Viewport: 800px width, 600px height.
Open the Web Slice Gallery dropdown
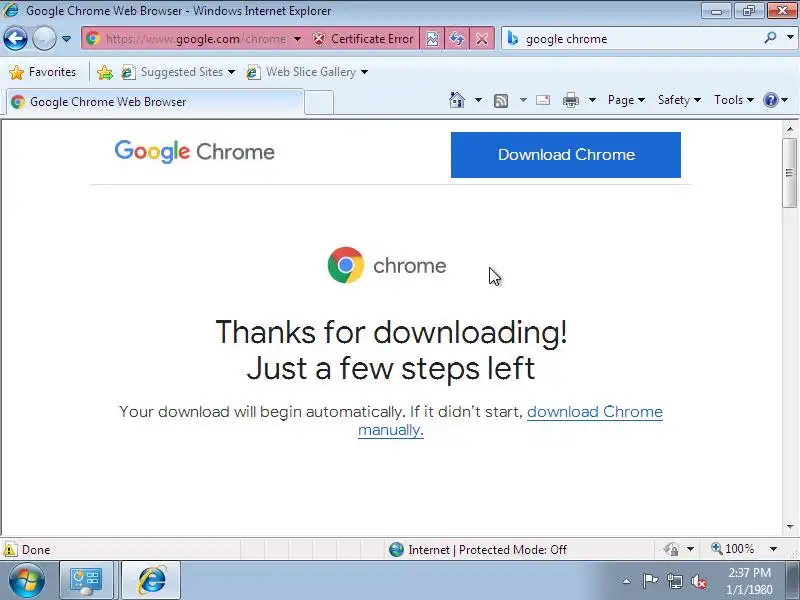point(307,72)
